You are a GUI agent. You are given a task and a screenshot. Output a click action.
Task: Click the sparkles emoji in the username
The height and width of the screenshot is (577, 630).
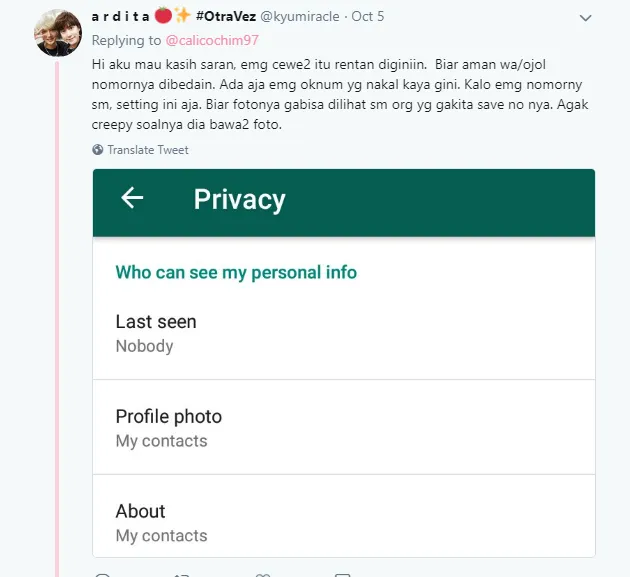click(182, 15)
